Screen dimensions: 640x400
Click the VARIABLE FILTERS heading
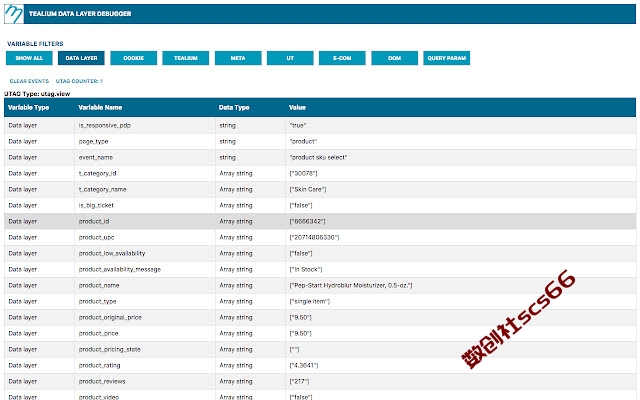point(35,44)
